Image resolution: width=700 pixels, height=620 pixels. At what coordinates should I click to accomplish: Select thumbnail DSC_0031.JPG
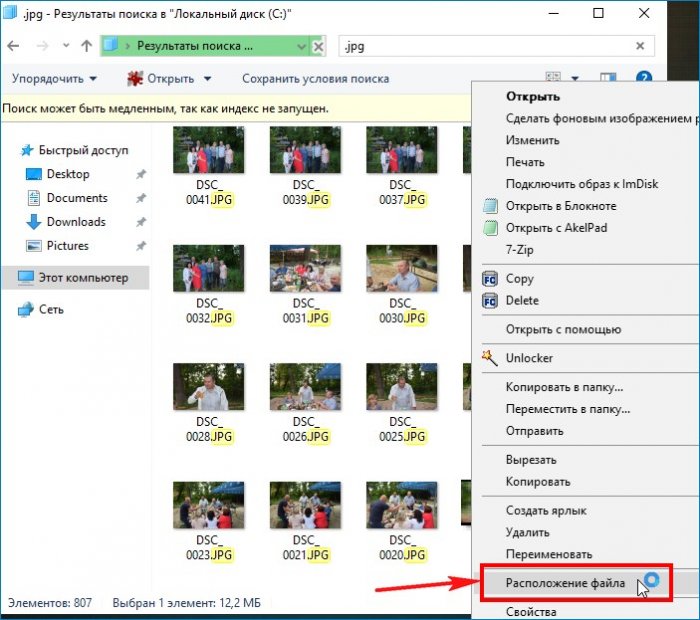tap(305, 268)
